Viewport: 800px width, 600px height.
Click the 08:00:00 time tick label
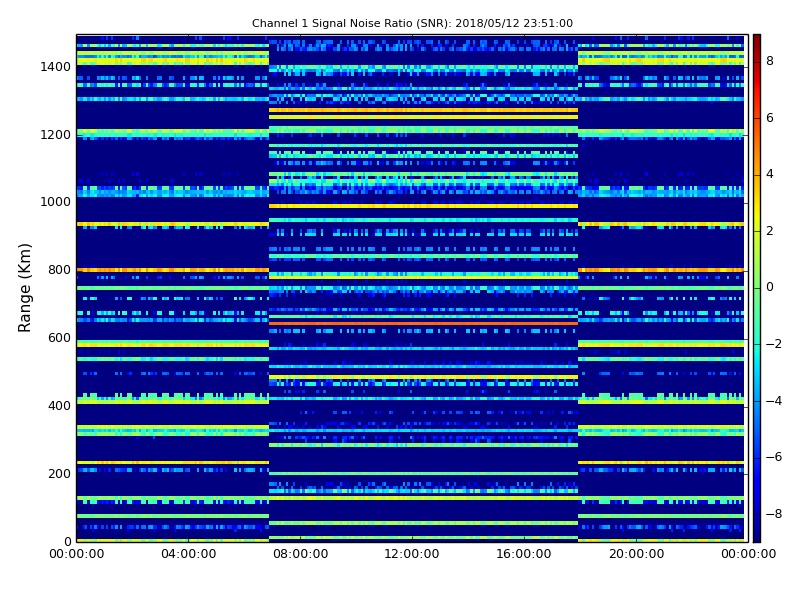click(x=301, y=554)
